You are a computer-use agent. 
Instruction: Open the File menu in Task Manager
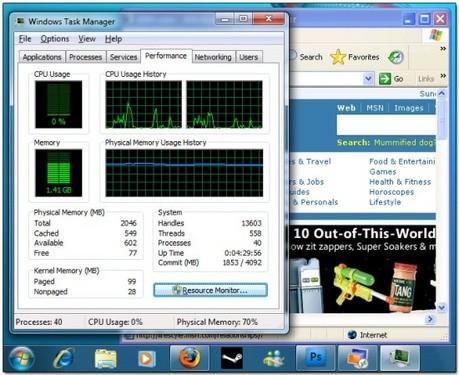tap(25, 39)
